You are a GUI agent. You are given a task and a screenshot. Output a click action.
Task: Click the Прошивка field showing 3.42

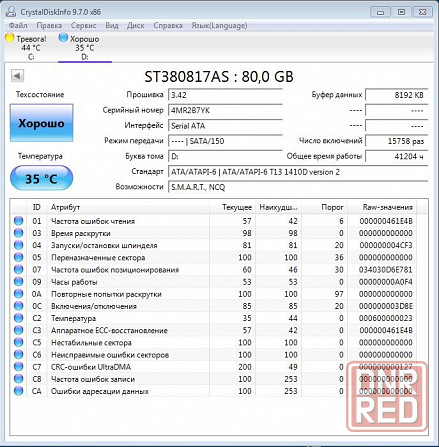click(225, 95)
